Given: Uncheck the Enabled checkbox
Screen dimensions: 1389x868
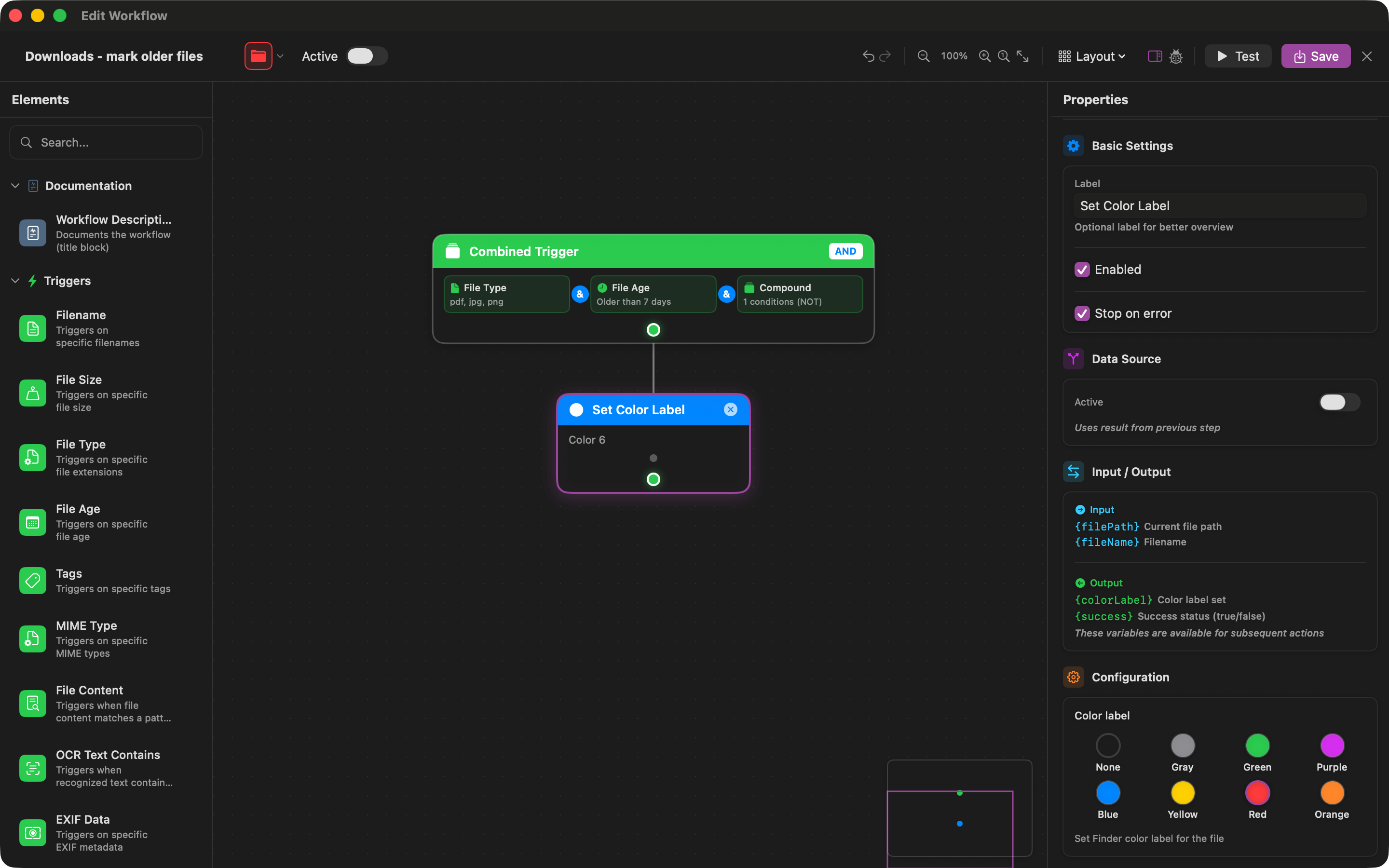Looking at the screenshot, I should point(1082,269).
